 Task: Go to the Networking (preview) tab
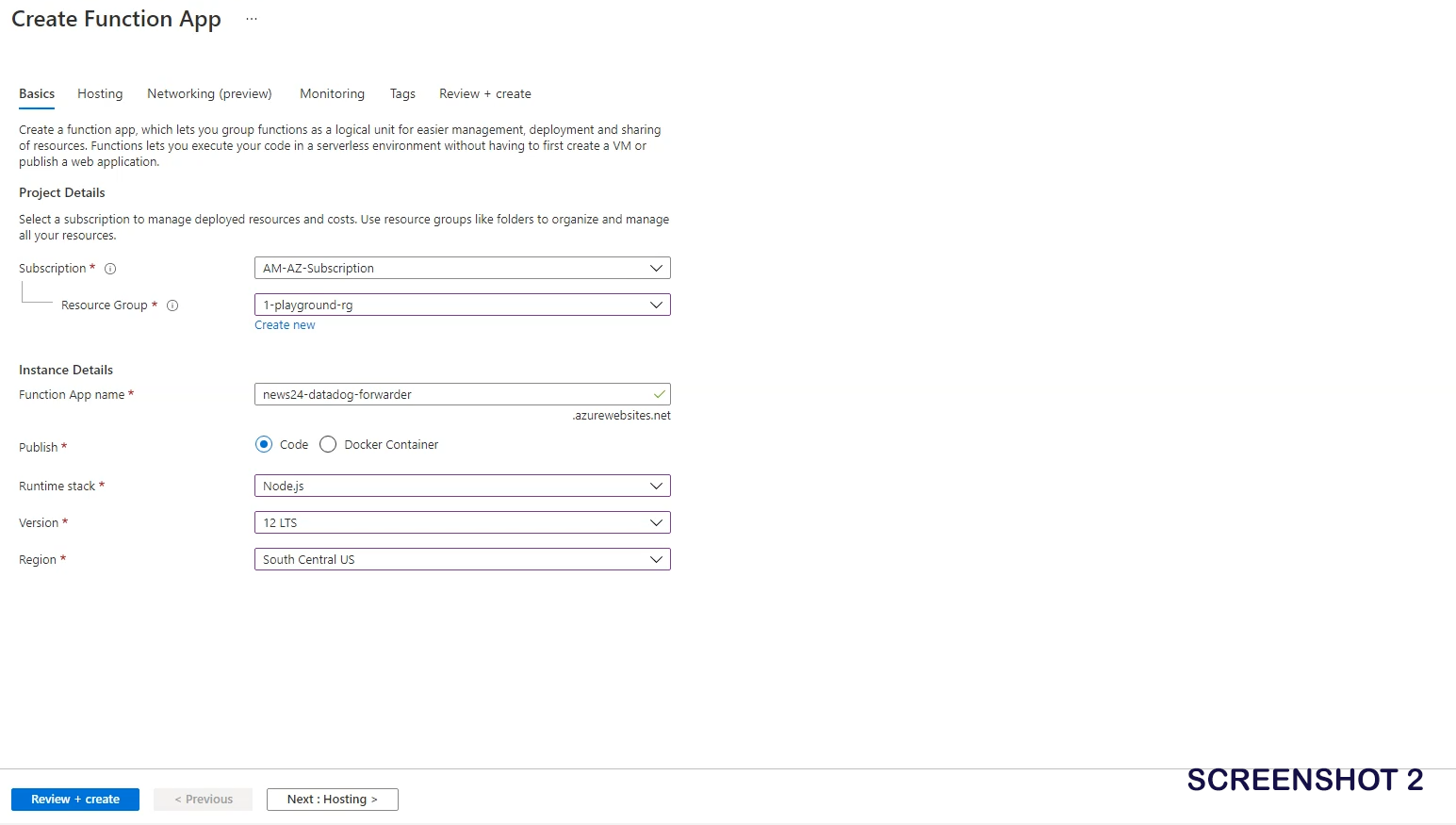point(209,93)
